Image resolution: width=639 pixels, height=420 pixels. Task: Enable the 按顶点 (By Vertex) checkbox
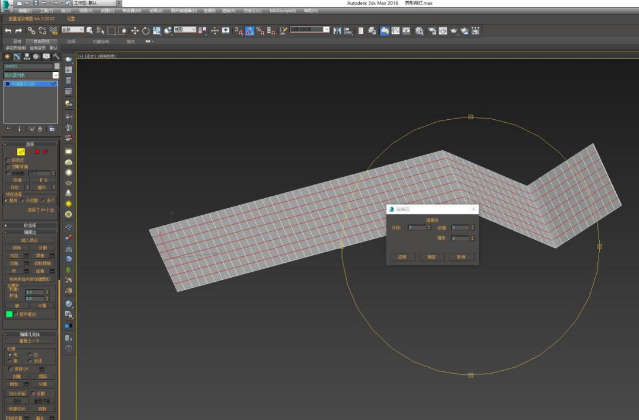click(x=9, y=160)
